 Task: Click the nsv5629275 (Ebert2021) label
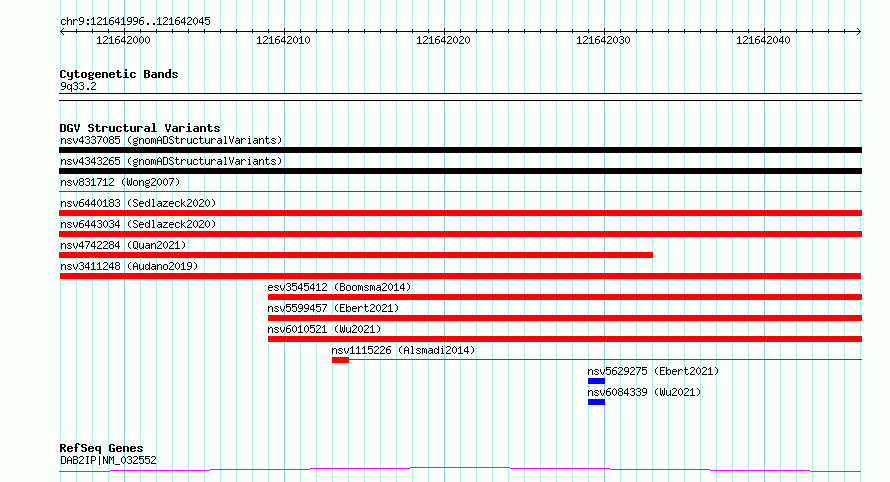[x=653, y=371]
